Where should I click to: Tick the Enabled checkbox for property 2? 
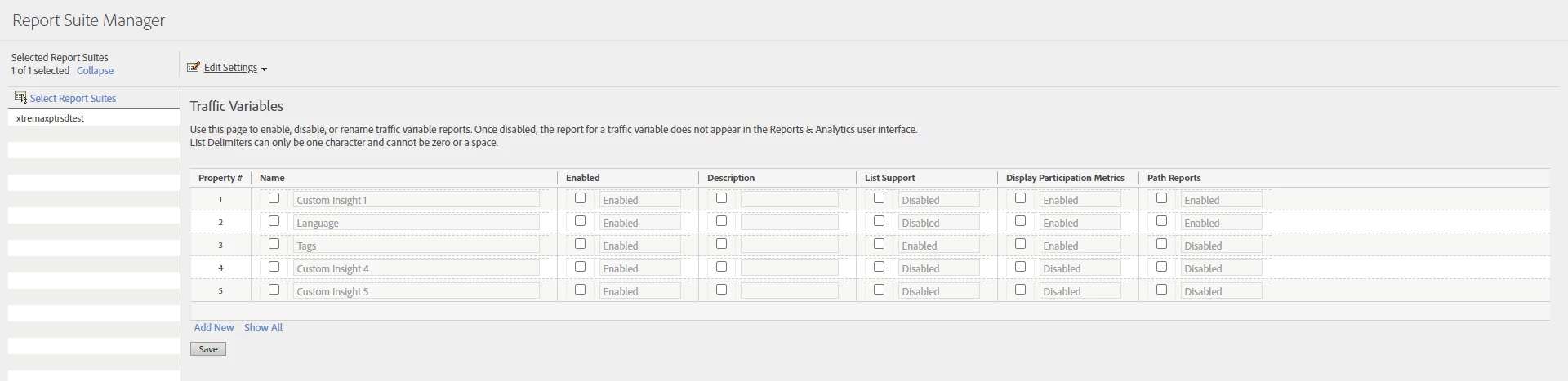(x=581, y=221)
